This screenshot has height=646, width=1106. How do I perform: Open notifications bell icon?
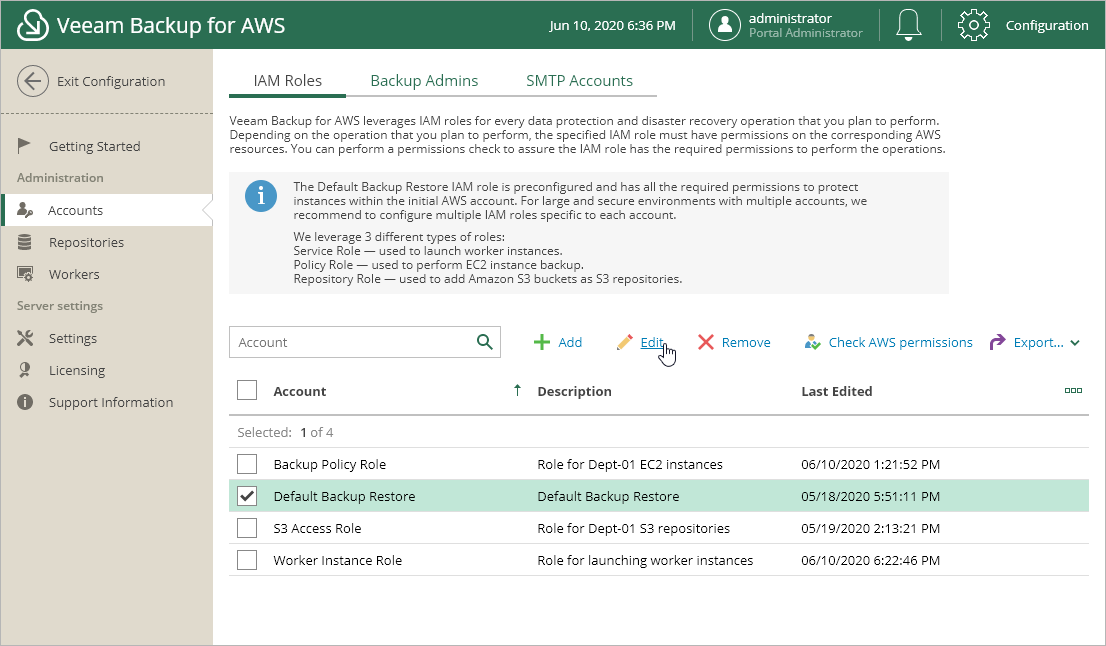point(908,25)
